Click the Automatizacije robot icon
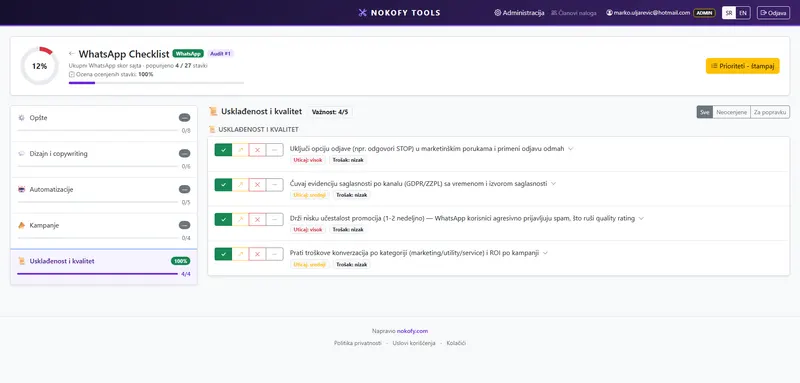Image resolution: width=800 pixels, height=383 pixels. click(x=21, y=189)
